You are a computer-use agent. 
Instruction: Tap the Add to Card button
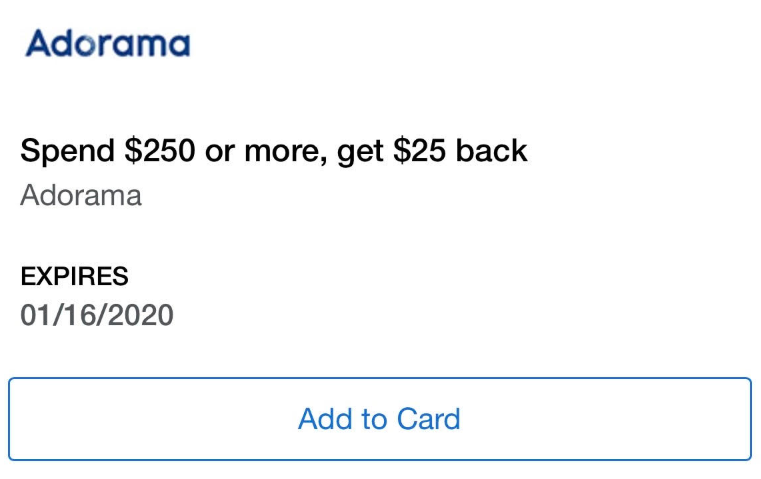380,419
